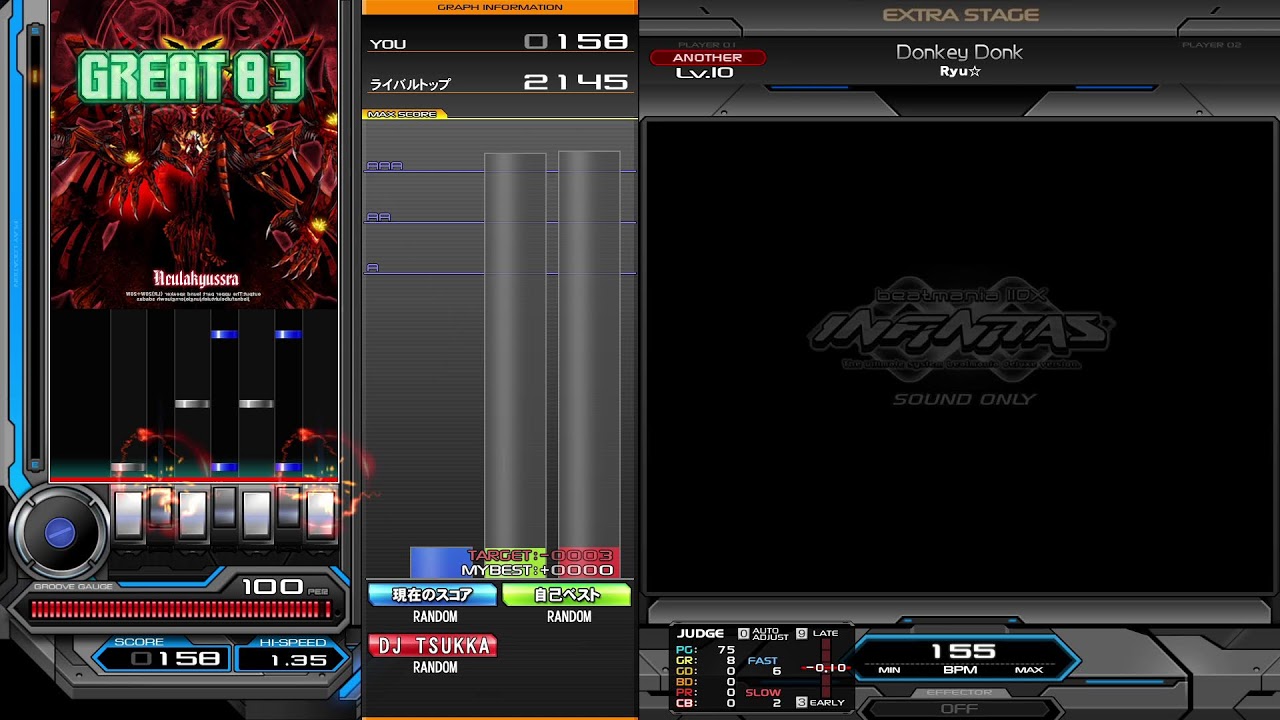Screen dimensions: 1280x720
Task: Click the AAA grade line marker
Action: [384, 166]
